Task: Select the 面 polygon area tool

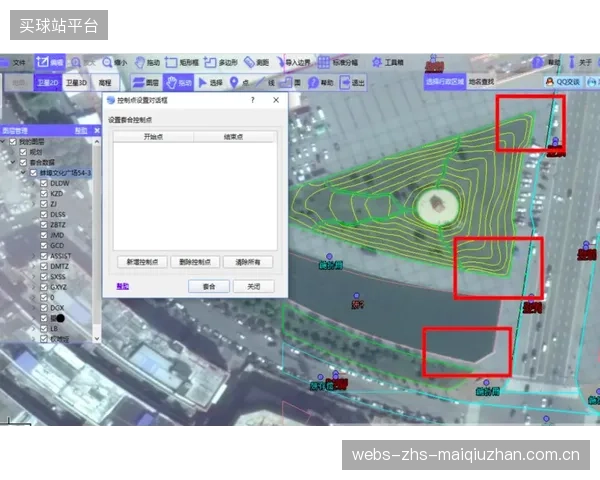Action: pos(290,83)
